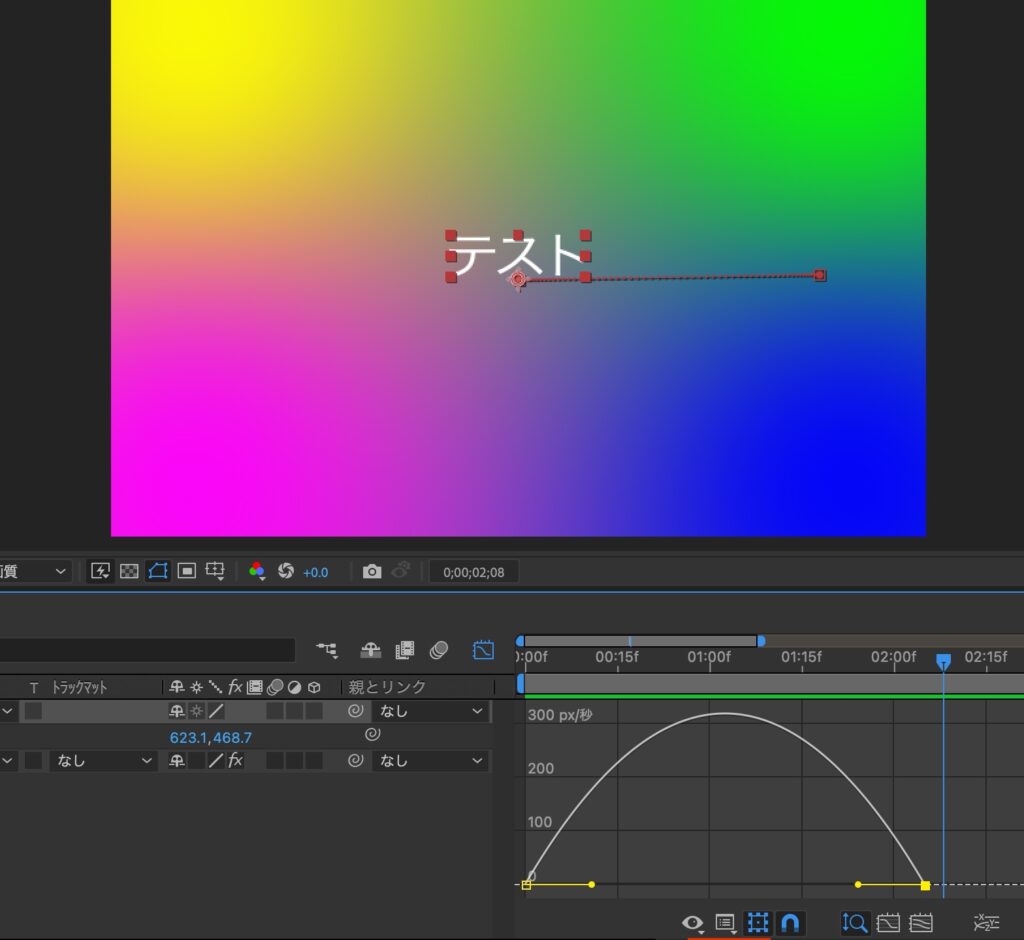Click the current time 0;00;02;08 display
The image size is (1024, 940).
(x=474, y=572)
